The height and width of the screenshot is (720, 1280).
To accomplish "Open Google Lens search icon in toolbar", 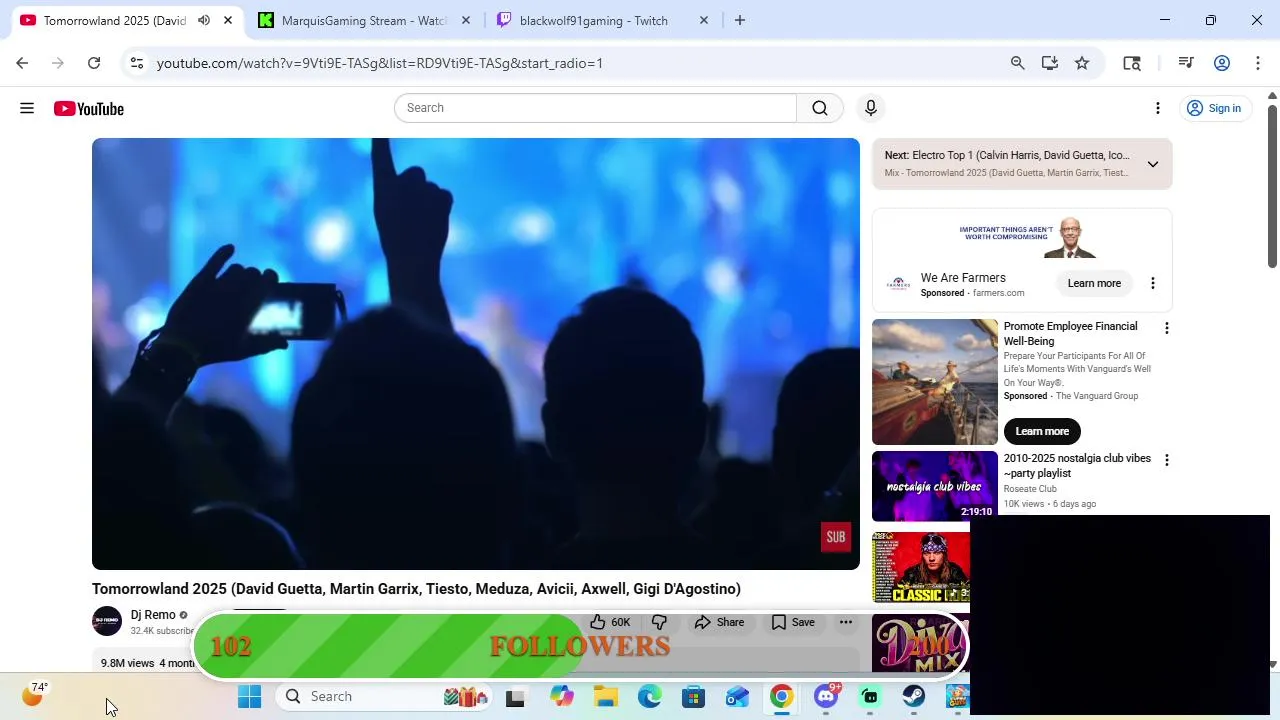I will point(1132,63).
